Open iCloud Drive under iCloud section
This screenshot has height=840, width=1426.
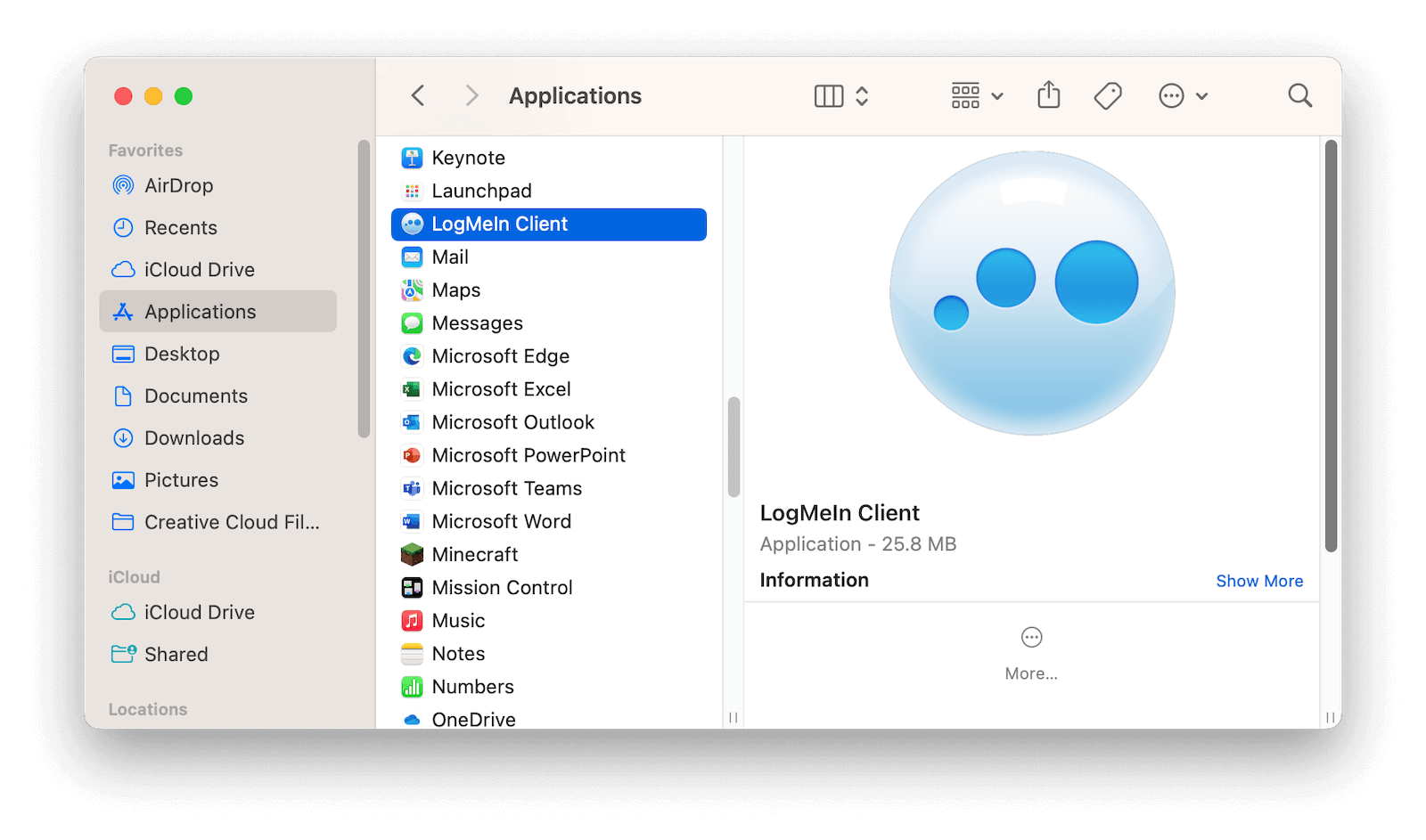click(218, 612)
